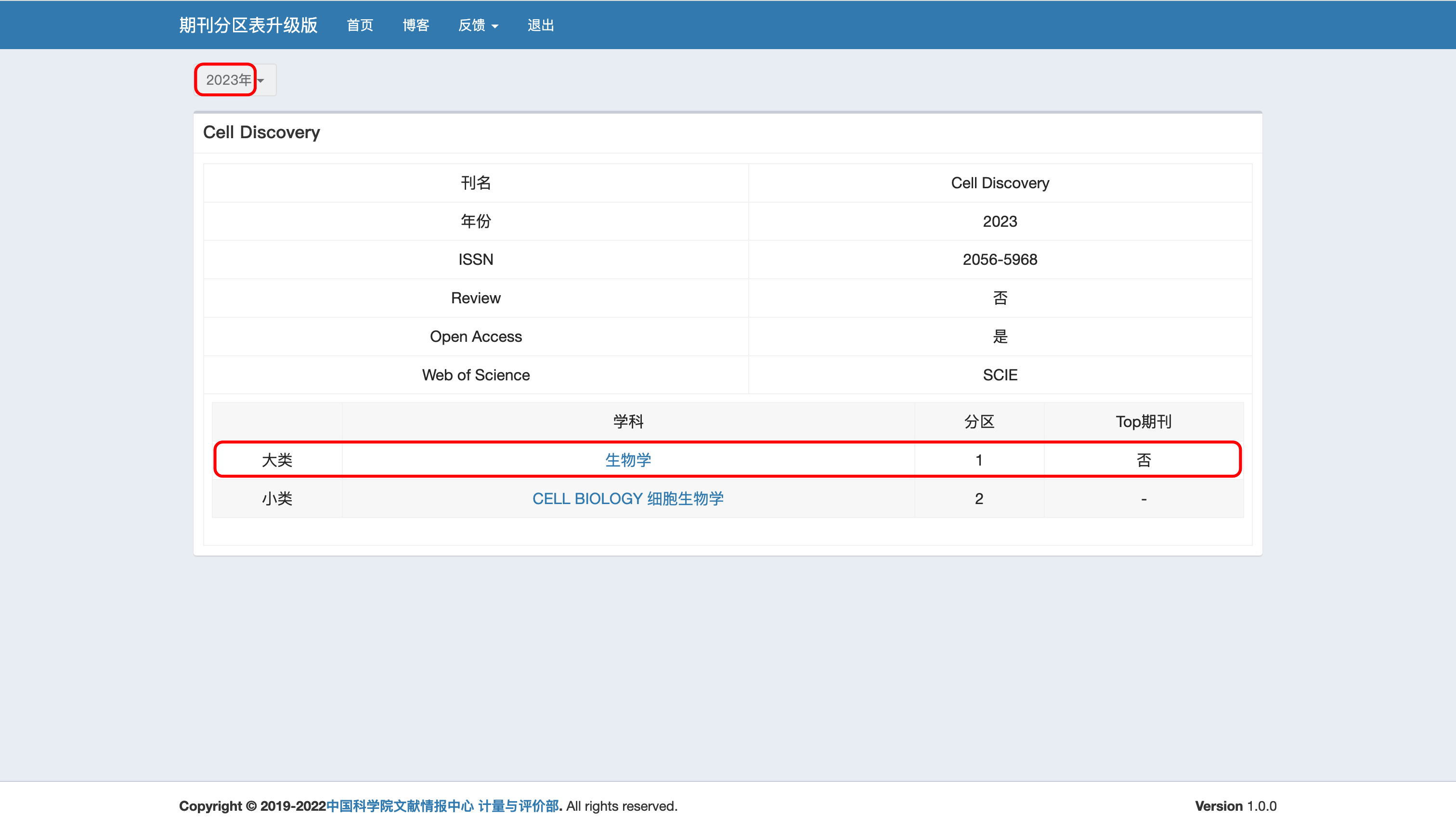This screenshot has width=1456, height=830.
Task: Click the Cell Discovery panel heading
Action: pyautogui.click(x=261, y=132)
